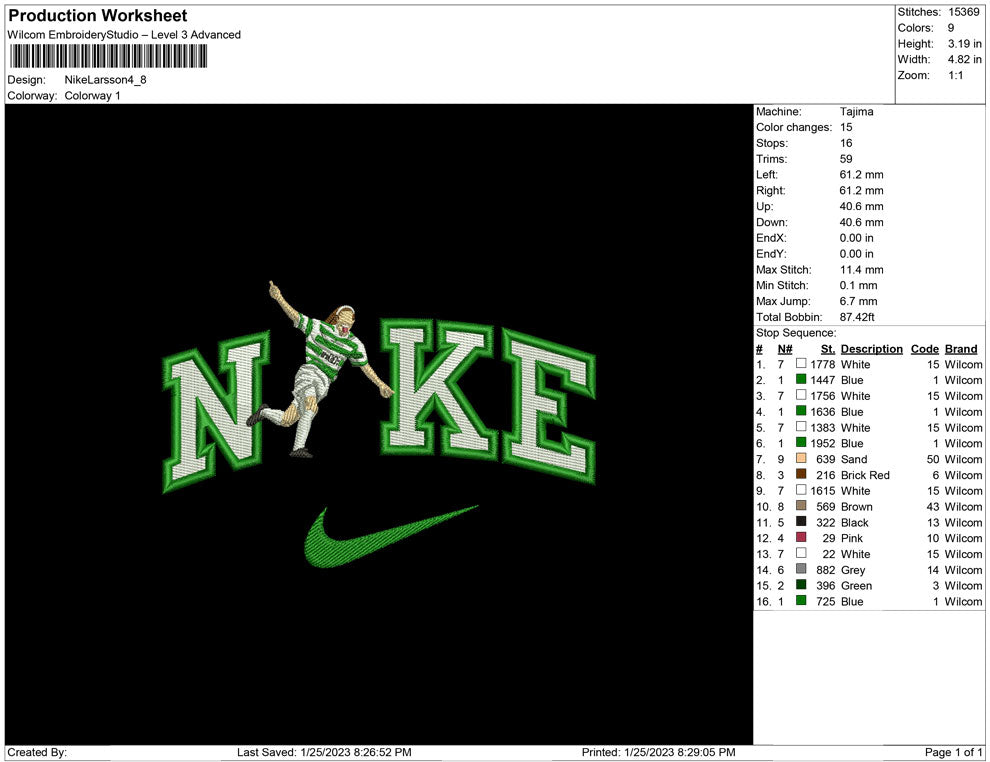The width and height of the screenshot is (990, 762).
Task: Click the Brown description in row 10
Action: [856, 506]
